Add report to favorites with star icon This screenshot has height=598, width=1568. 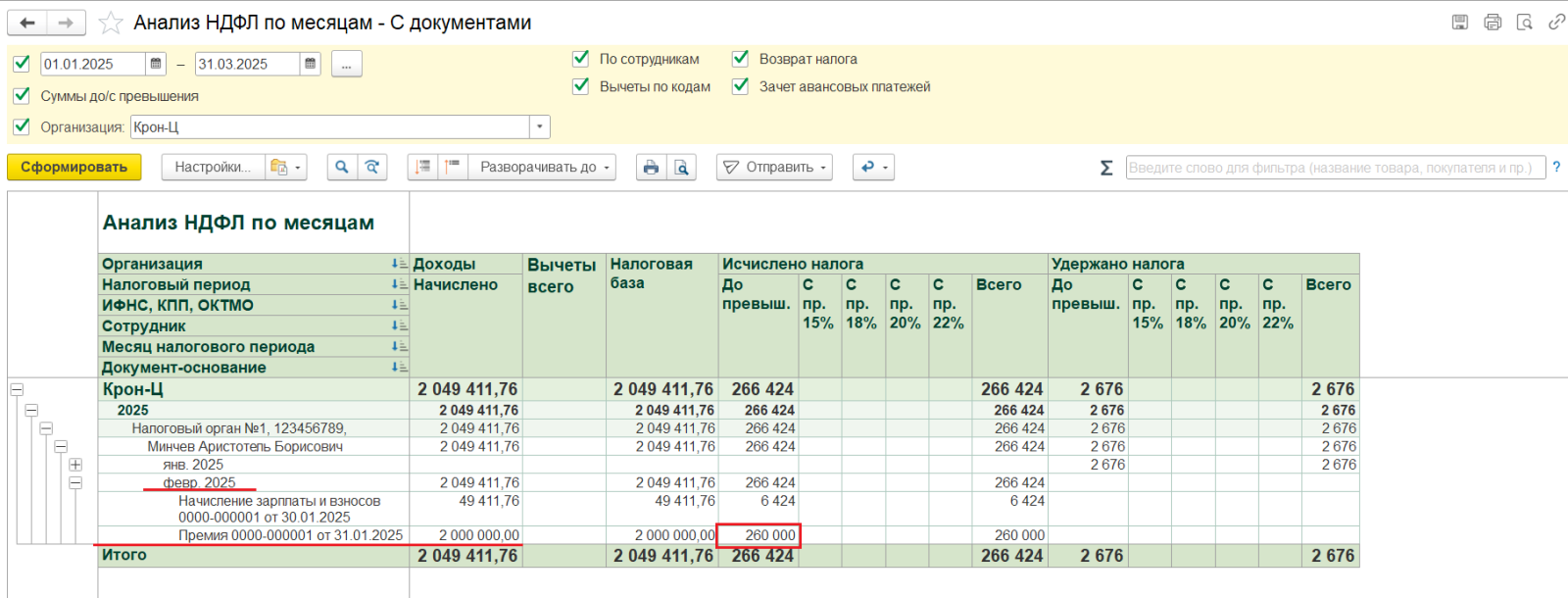point(111,23)
